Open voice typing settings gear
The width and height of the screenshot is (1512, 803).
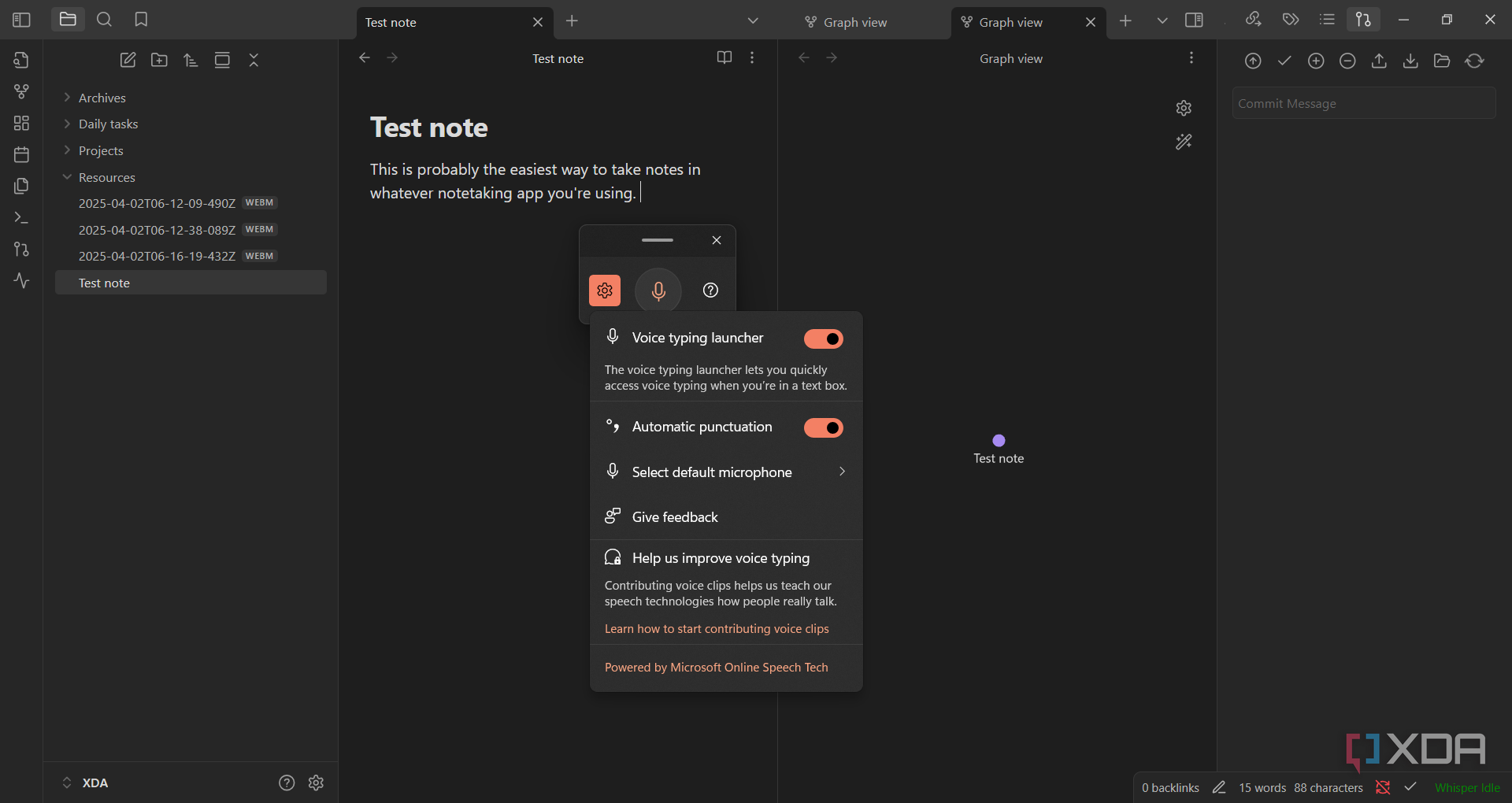(605, 290)
